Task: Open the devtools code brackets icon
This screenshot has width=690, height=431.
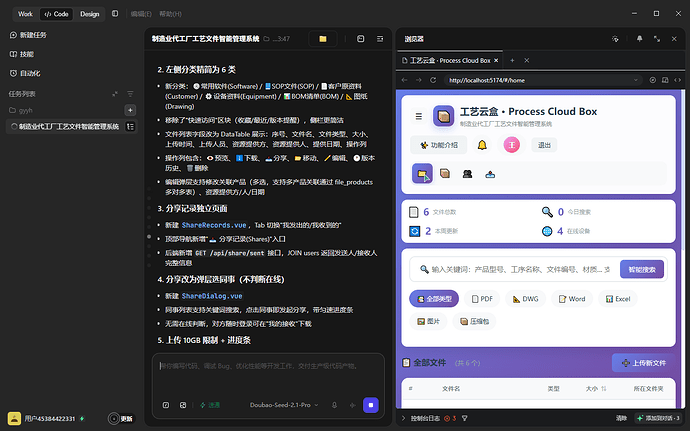Action: pyautogui.click(x=677, y=80)
